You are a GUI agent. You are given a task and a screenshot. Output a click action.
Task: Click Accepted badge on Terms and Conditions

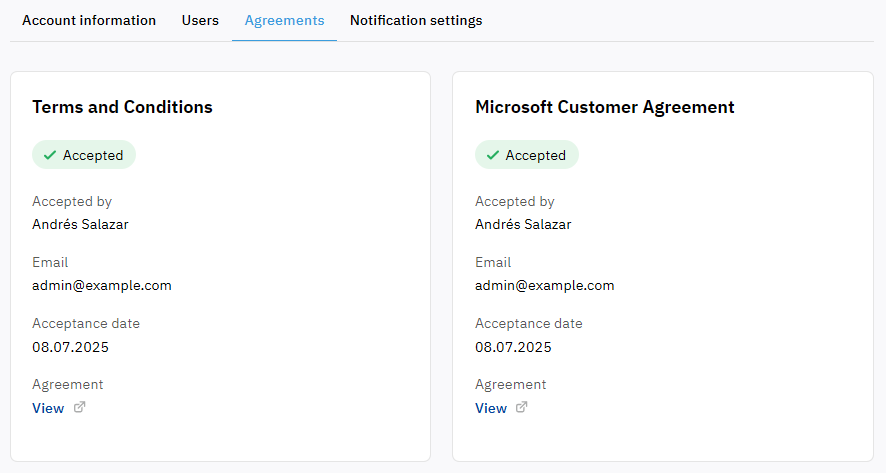84,155
